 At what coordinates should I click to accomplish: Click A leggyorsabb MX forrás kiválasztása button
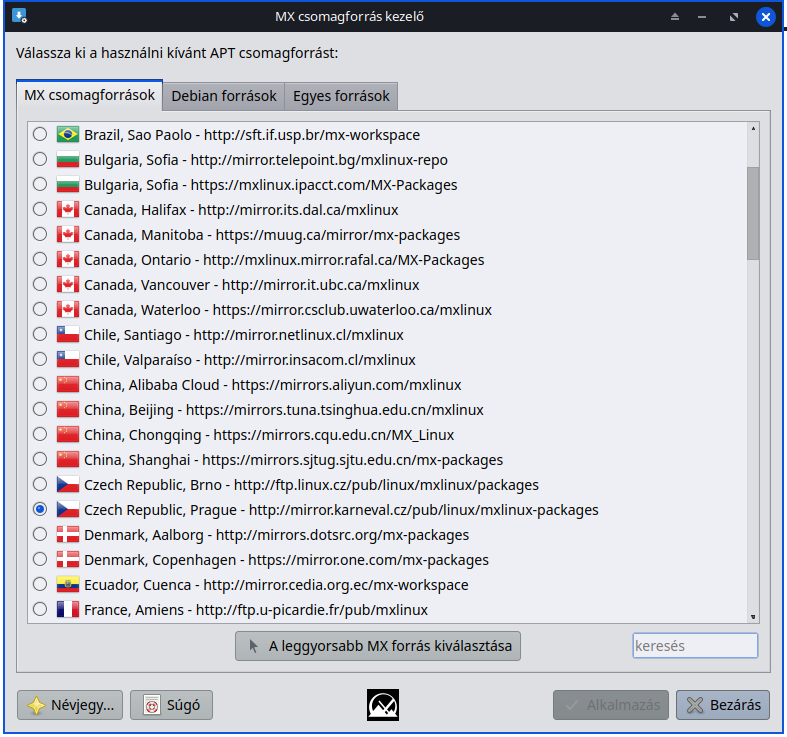coord(378,646)
